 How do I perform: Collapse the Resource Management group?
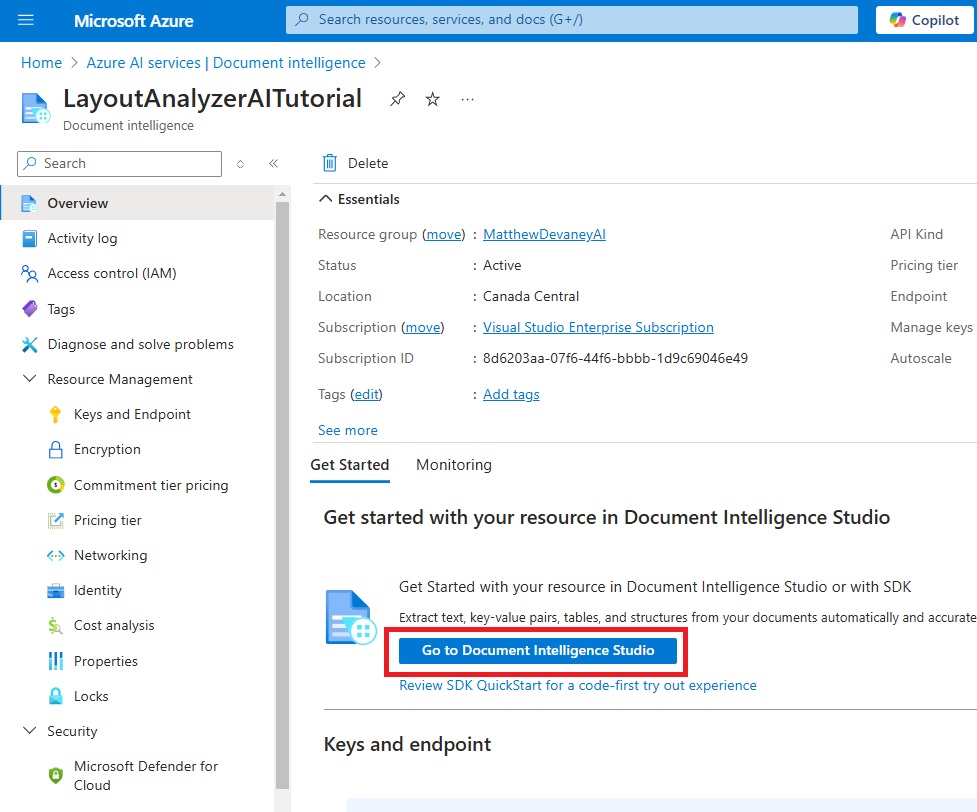coord(29,380)
